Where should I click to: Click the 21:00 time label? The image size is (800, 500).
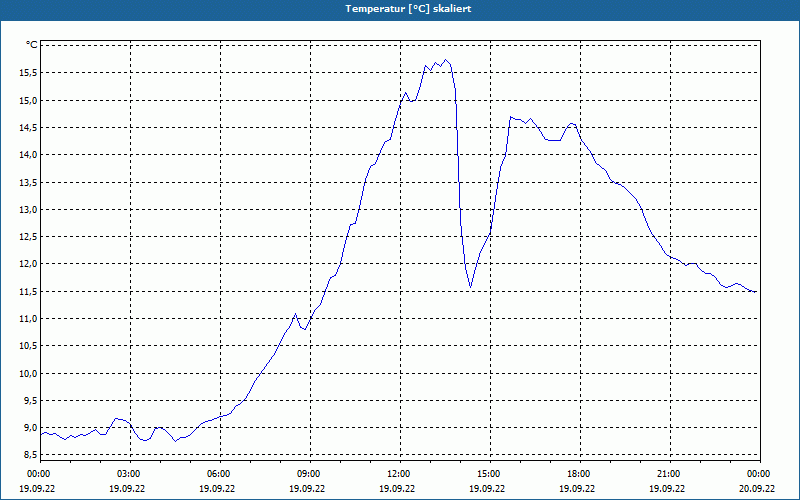tap(670, 474)
